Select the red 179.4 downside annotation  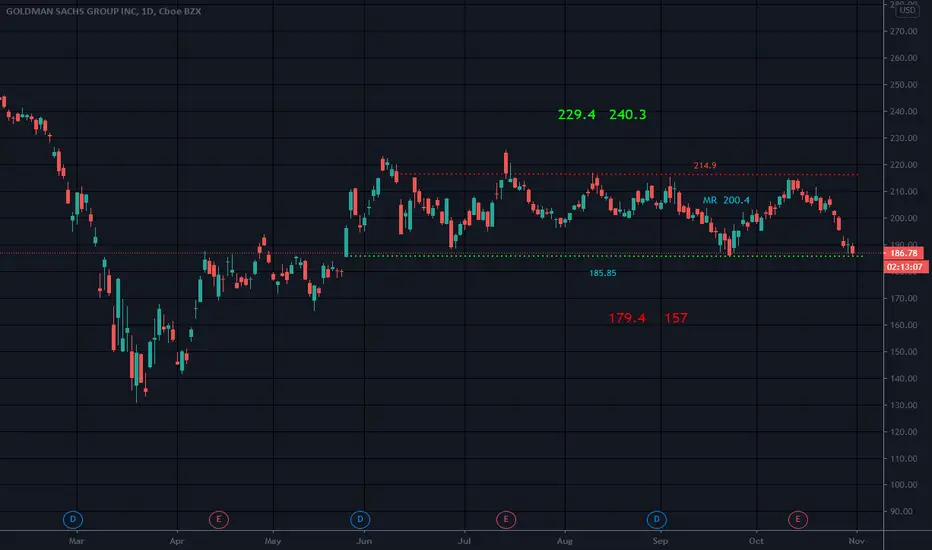pos(627,318)
